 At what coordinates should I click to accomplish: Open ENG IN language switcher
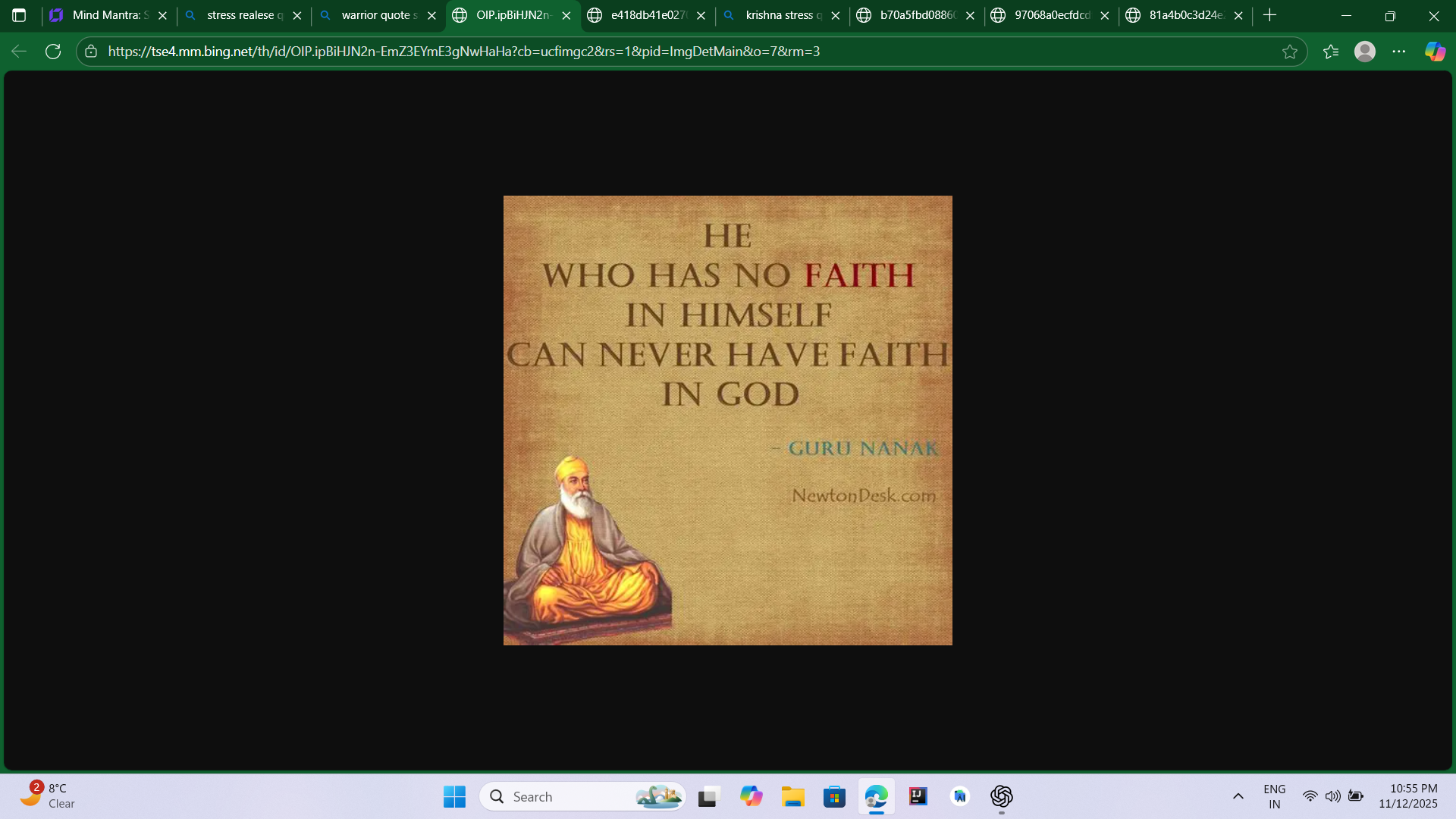pyautogui.click(x=1274, y=796)
